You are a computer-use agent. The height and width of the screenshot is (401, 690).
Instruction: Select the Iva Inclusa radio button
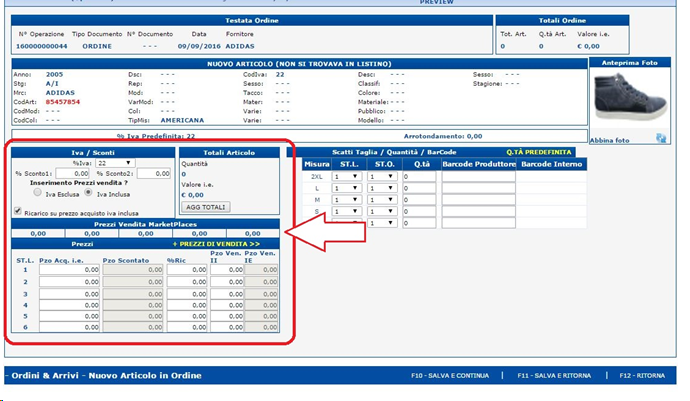(88, 192)
